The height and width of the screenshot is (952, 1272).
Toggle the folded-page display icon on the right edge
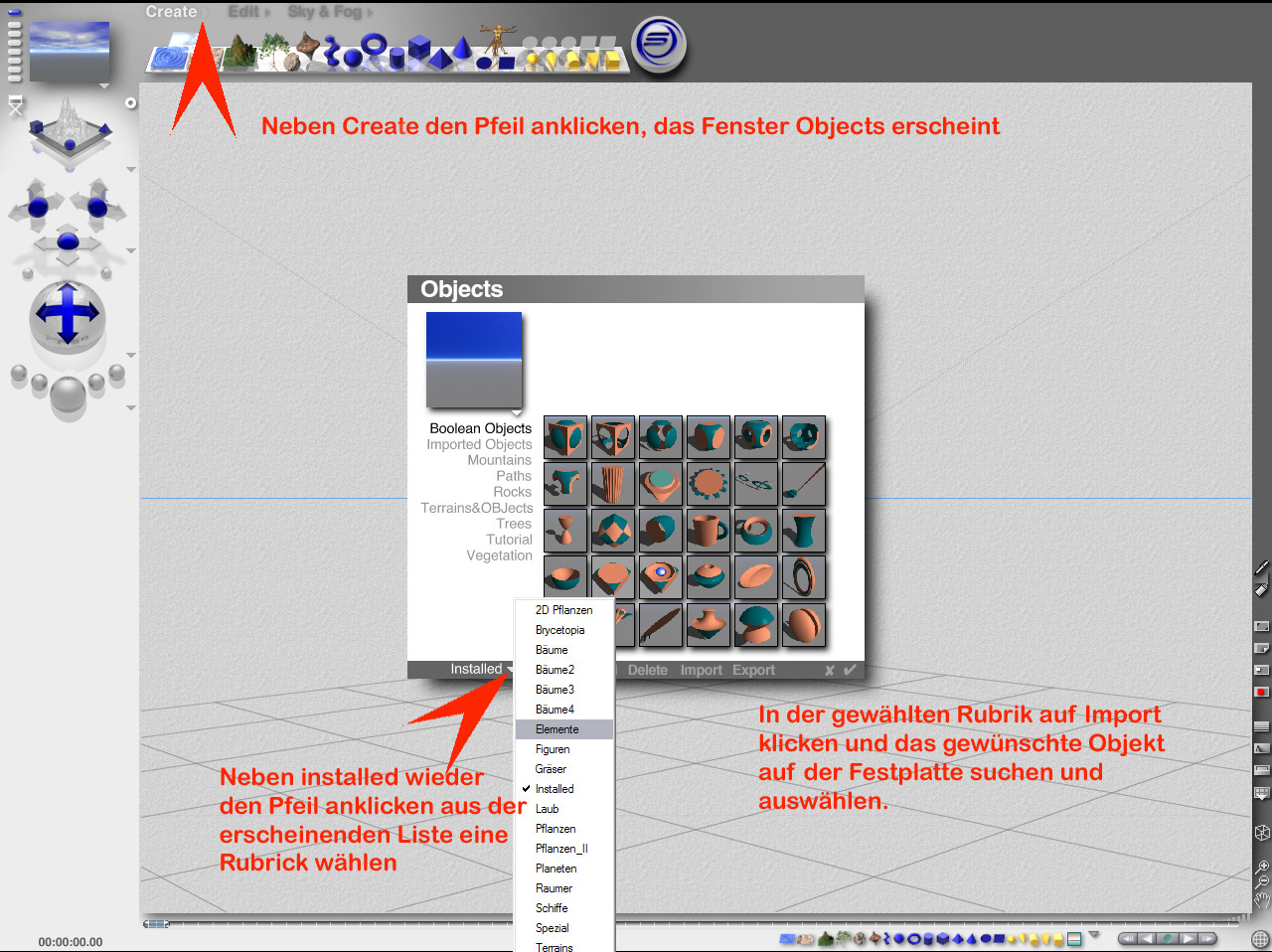tap(1262, 649)
